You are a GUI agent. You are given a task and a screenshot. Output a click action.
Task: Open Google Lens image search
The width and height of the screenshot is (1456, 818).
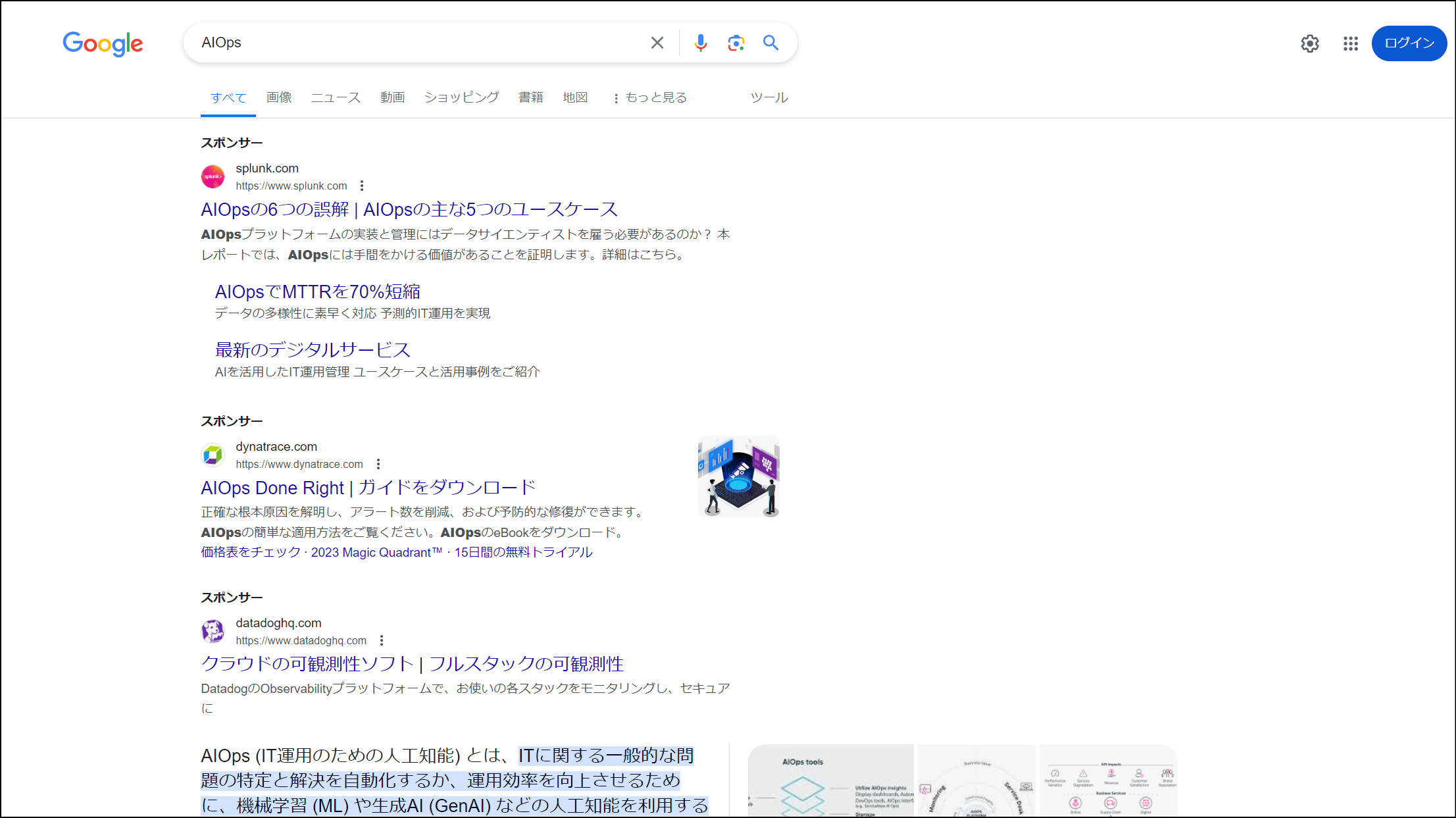point(736,42)
